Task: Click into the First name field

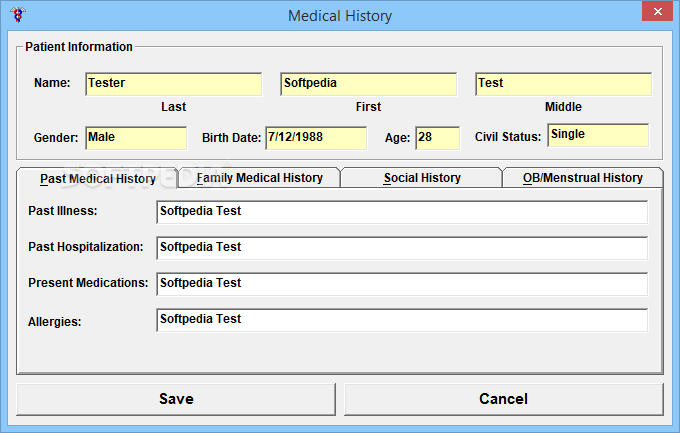Action: (x=368, y=84)
